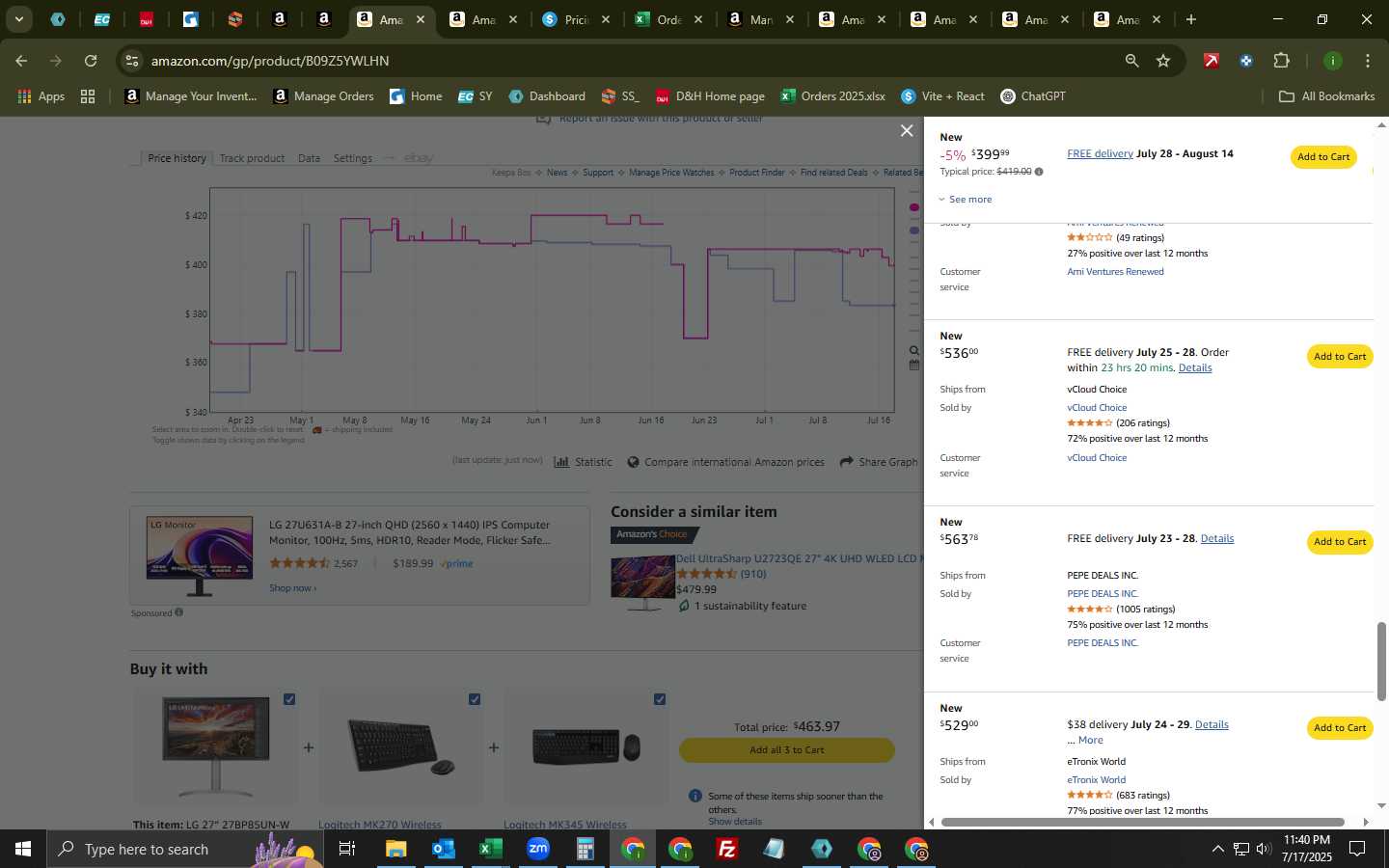
Task: Click the Windows taskbar search box
Action: tap(183, 849)
